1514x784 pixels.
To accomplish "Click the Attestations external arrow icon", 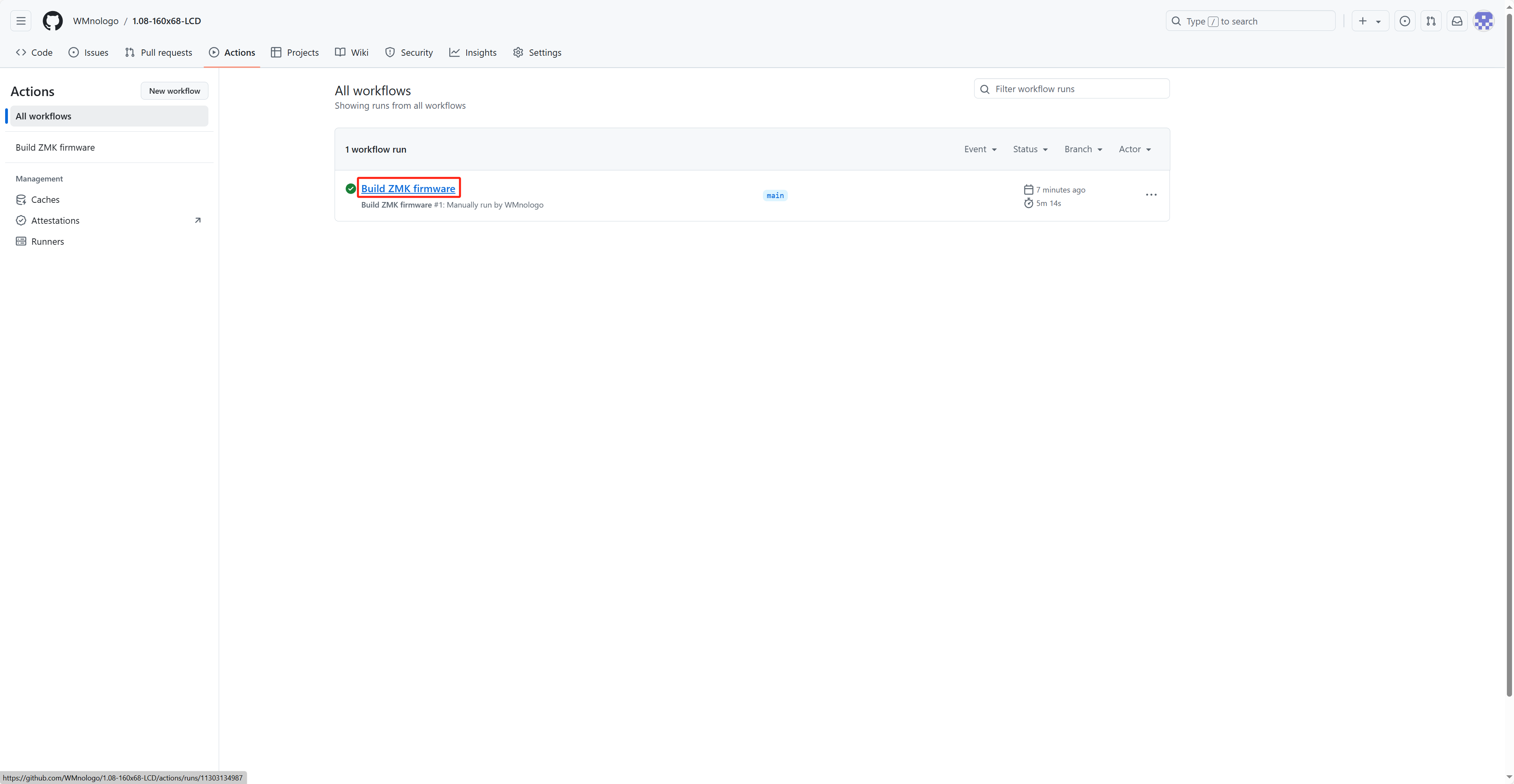I will pyautogui.click(x=197, y=220).
